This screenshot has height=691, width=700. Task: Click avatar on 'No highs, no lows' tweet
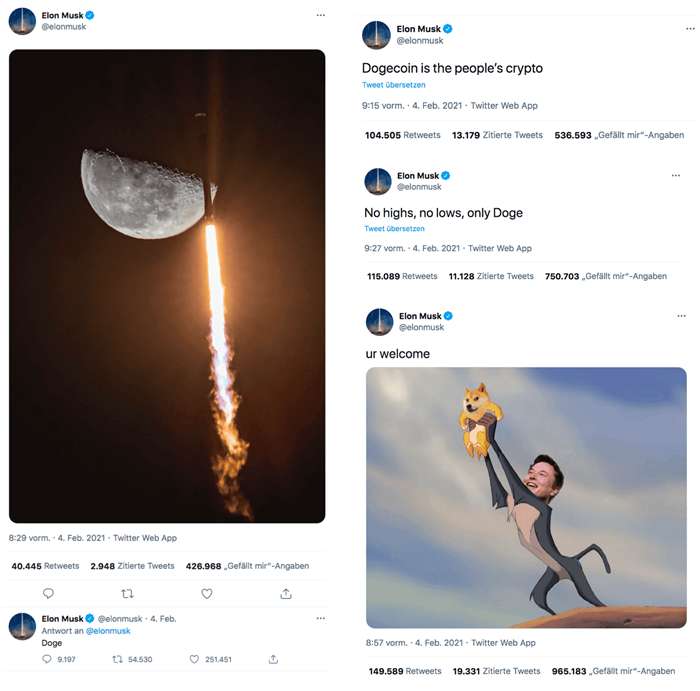pos(378,181)
